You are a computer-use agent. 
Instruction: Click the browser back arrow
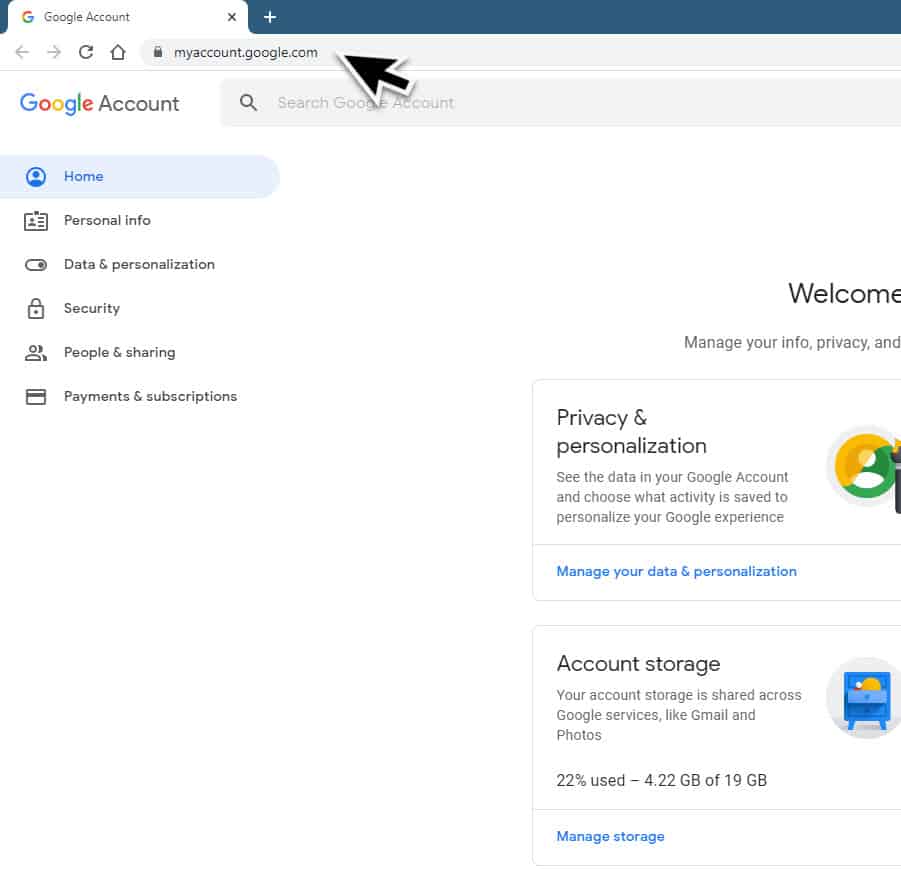click(22, 52)
